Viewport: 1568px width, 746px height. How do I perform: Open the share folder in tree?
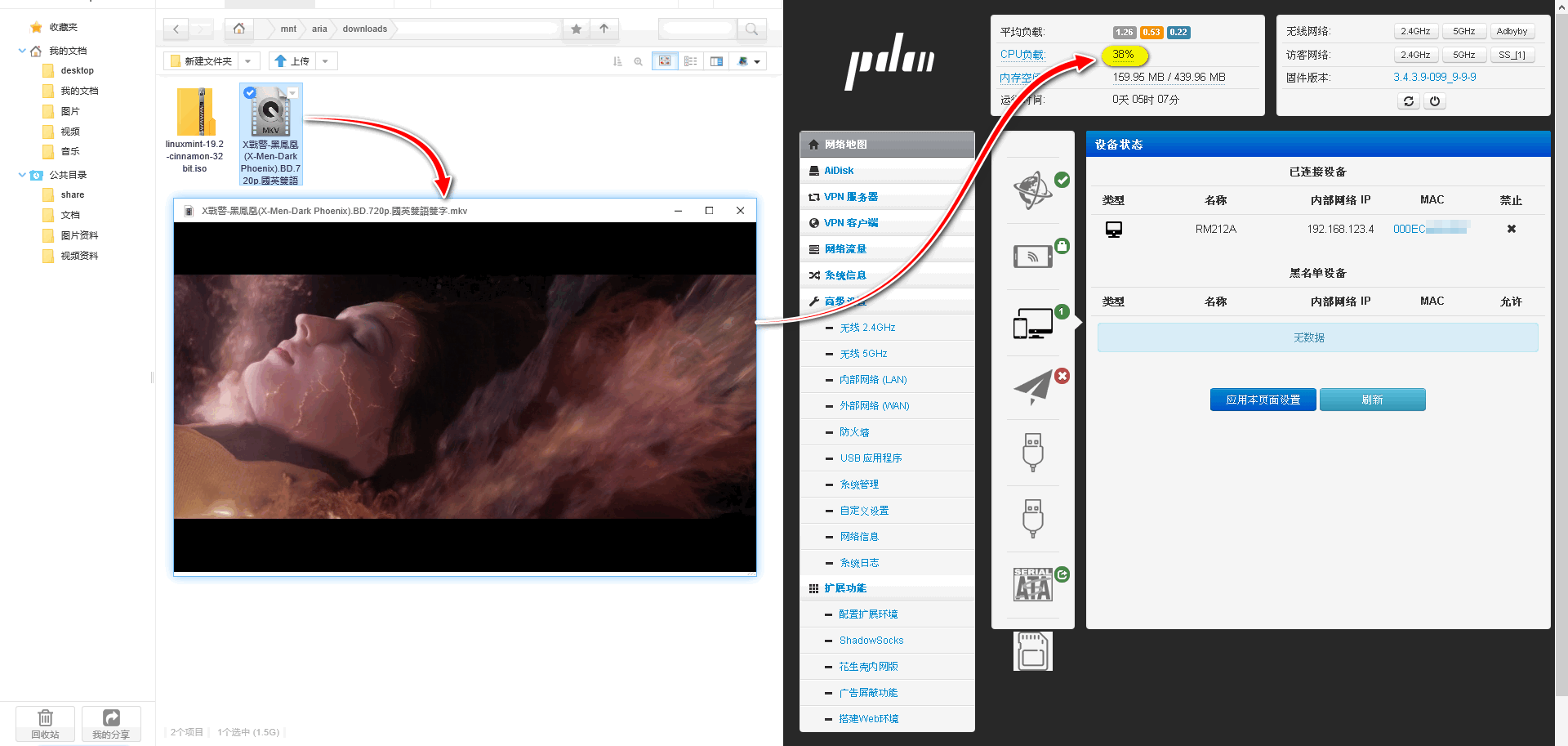pyautogui.click(x=72, y=195)
